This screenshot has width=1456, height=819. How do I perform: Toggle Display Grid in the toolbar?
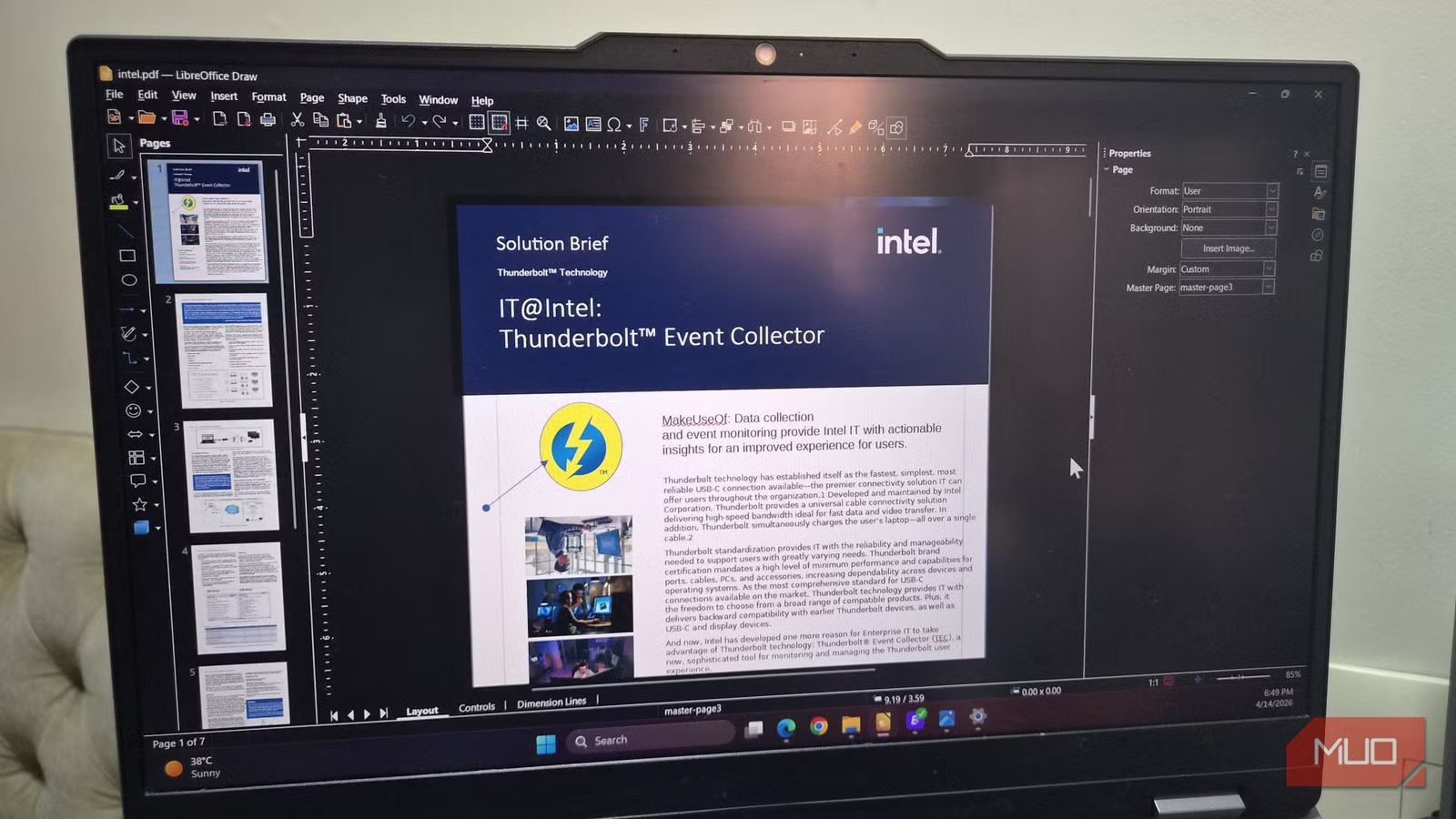click(476, 122)
